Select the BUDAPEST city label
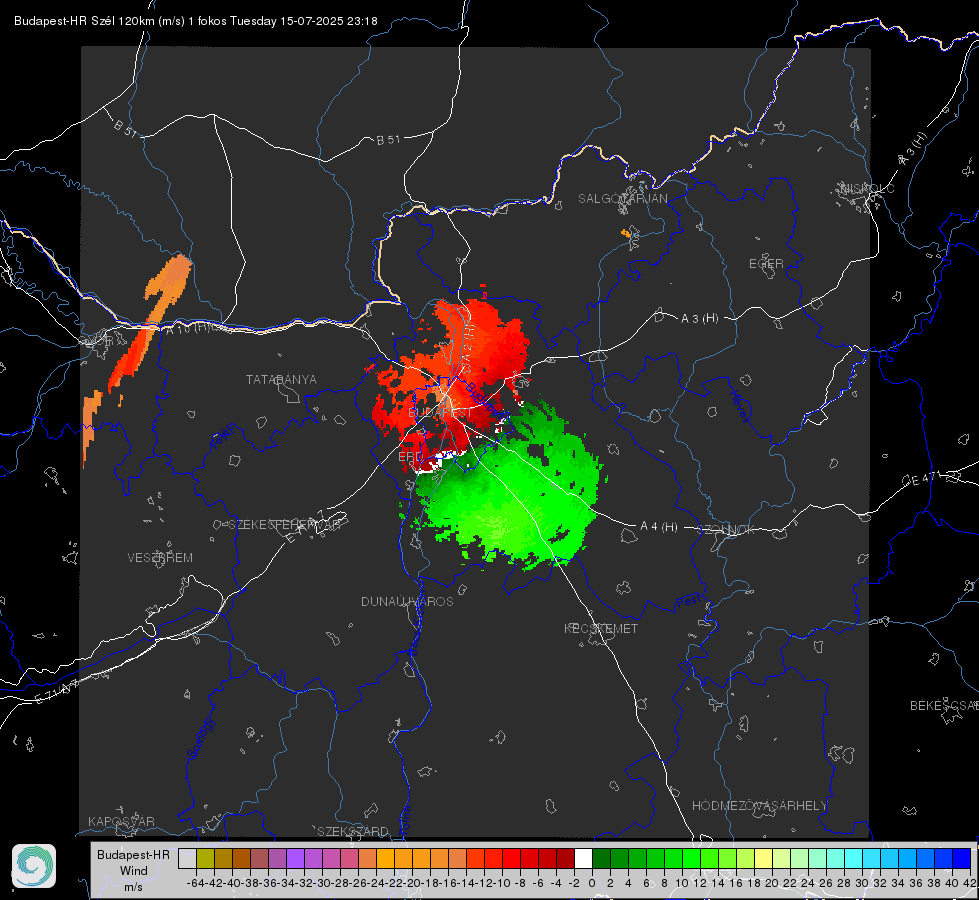The height and width of the screenshot is (900, 979). coord(440,413)
